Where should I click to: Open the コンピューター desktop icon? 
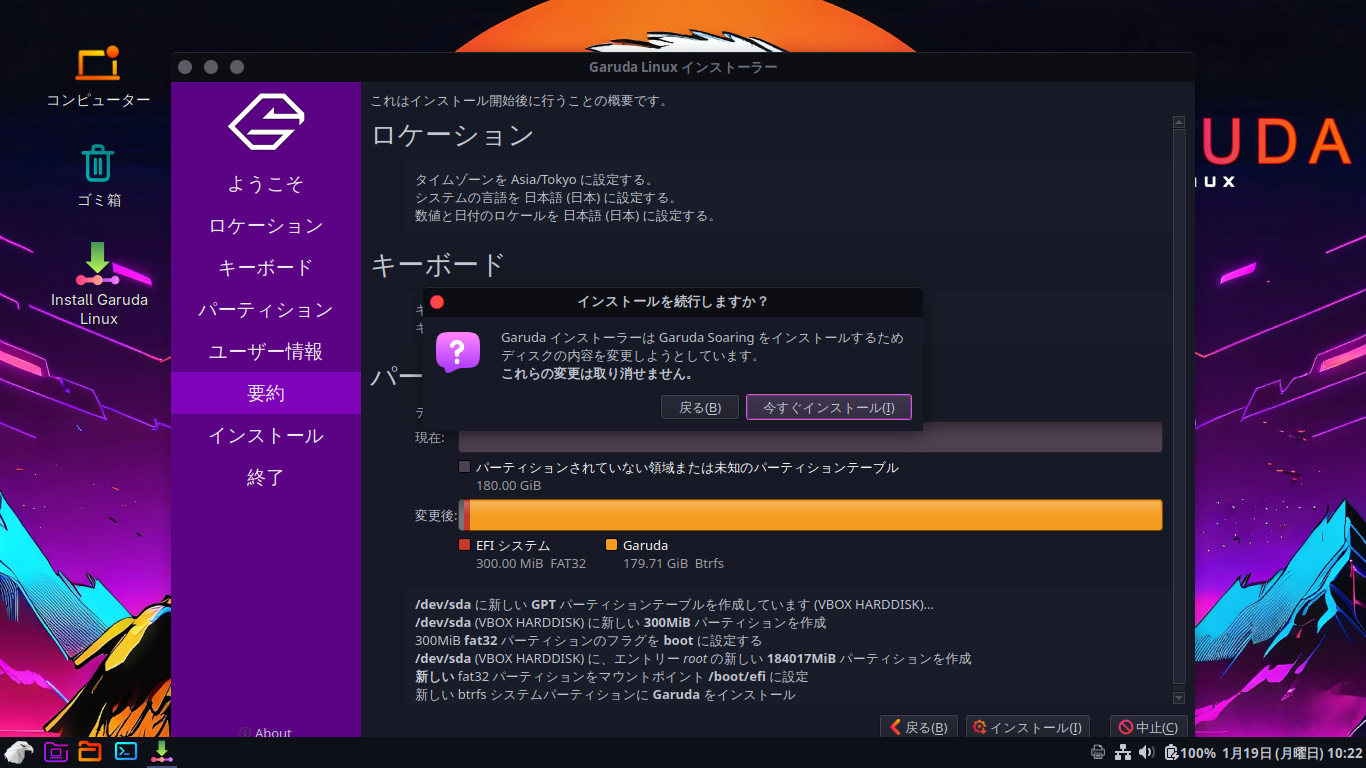pos(98,76)
